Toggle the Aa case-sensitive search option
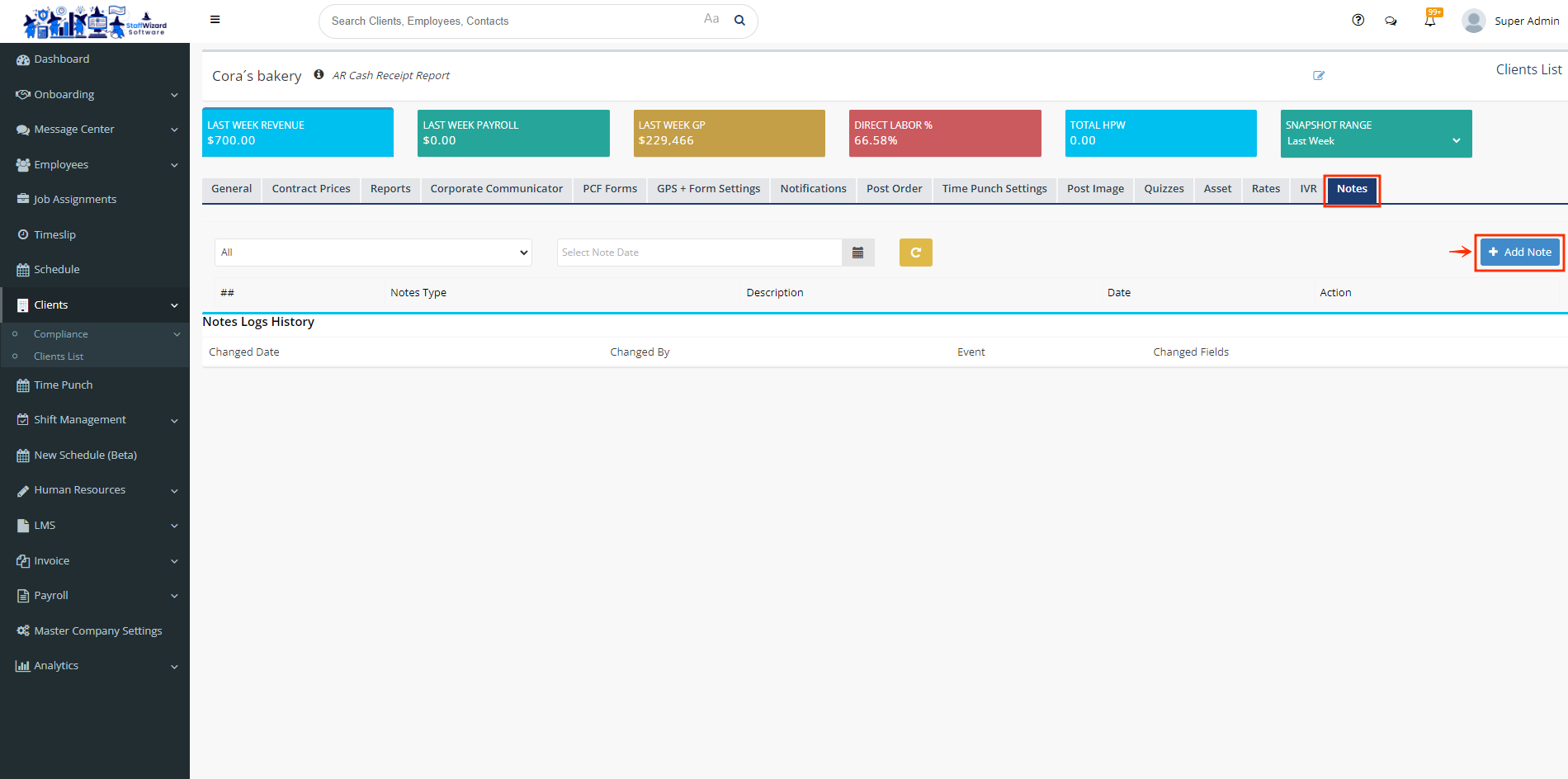Viewport: 1568px width, 779px height. click(x=711, y=19)
